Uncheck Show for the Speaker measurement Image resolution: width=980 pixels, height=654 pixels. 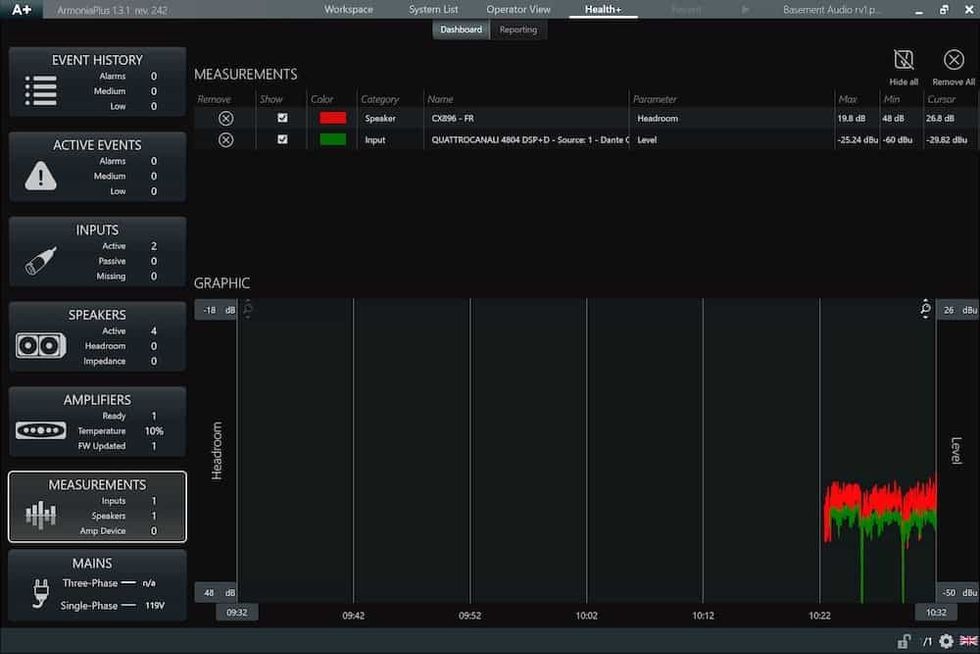tap(282, 118)
